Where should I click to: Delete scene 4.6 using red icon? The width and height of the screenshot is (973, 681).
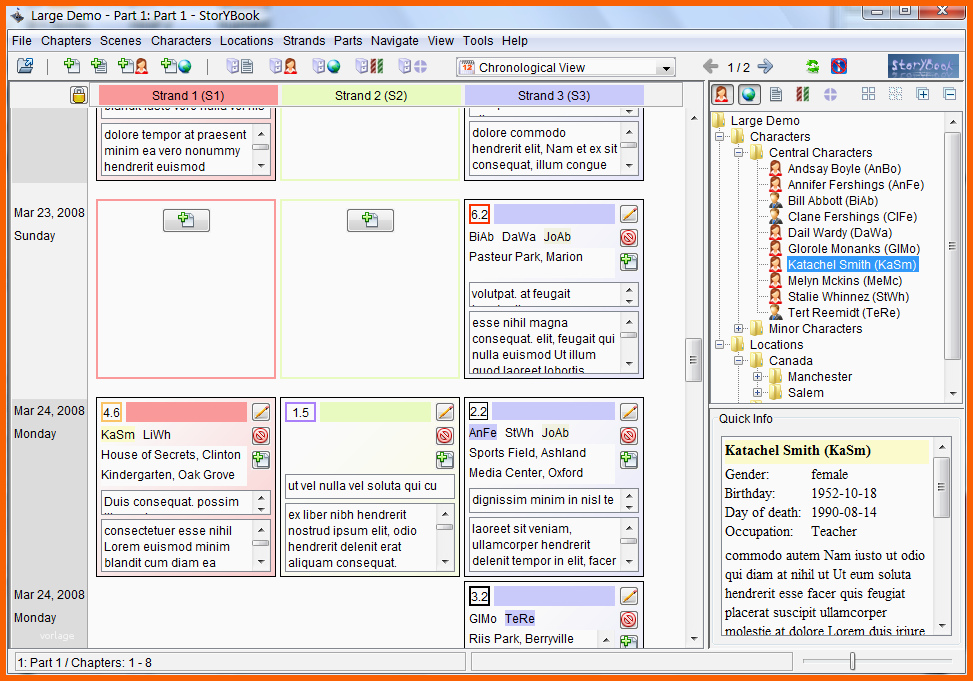tap(261, 435)
